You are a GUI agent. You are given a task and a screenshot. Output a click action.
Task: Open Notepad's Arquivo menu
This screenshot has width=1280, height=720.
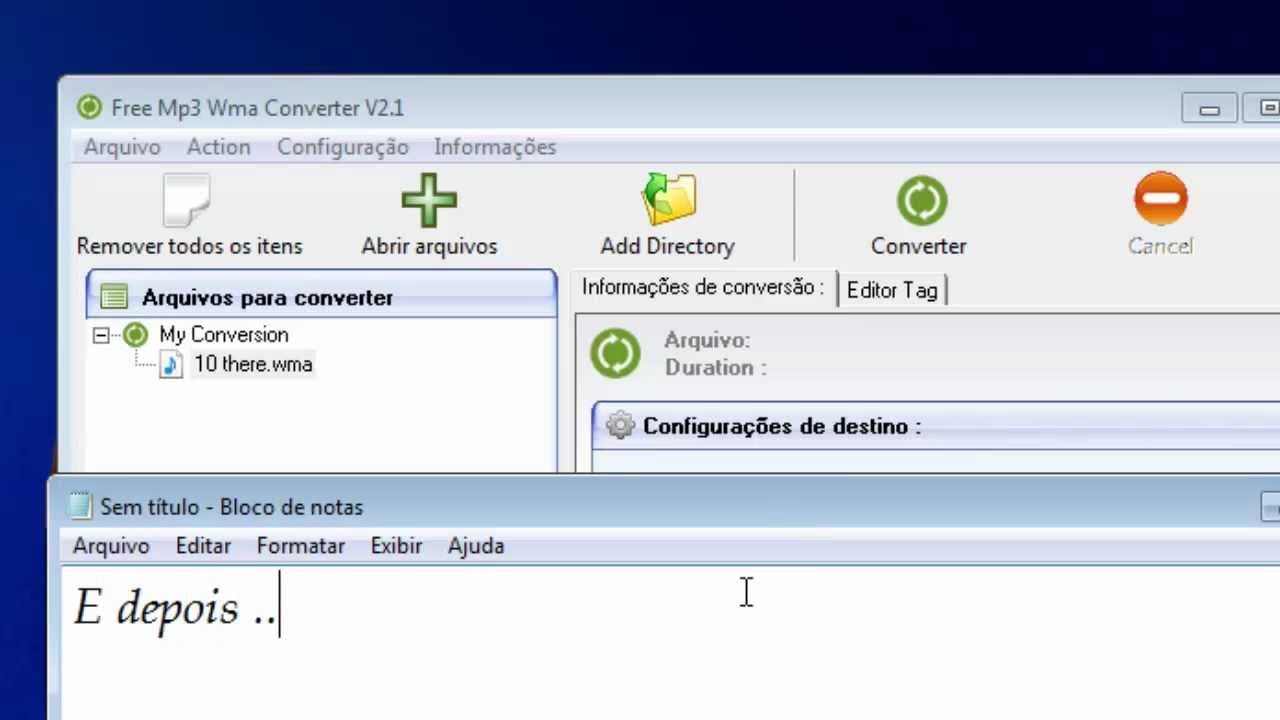click(111, 546)
